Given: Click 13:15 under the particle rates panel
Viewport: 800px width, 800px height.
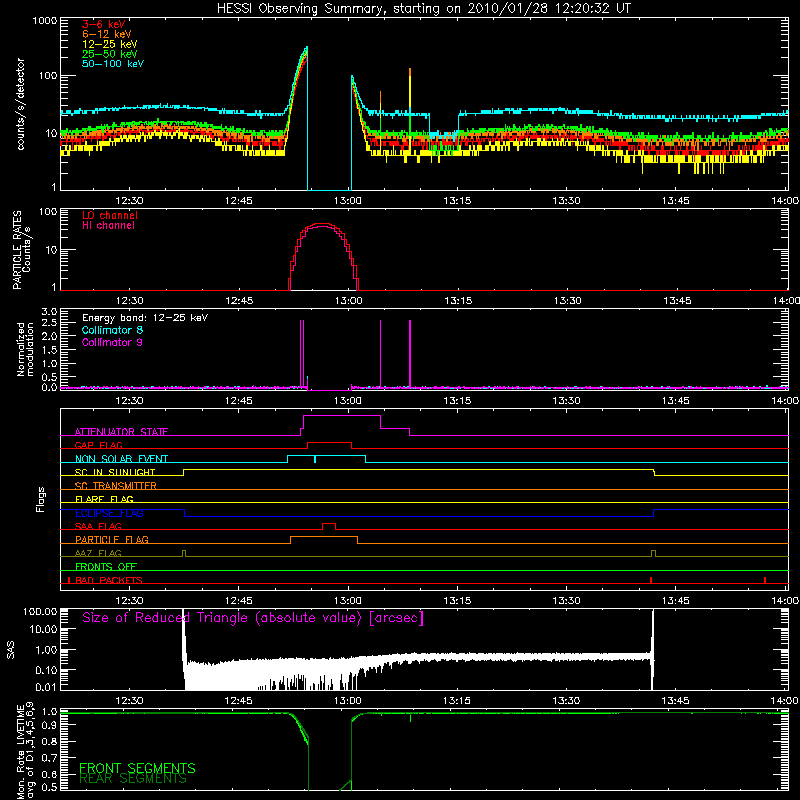Looking at the screenshot, I should [x=458, y=301].
